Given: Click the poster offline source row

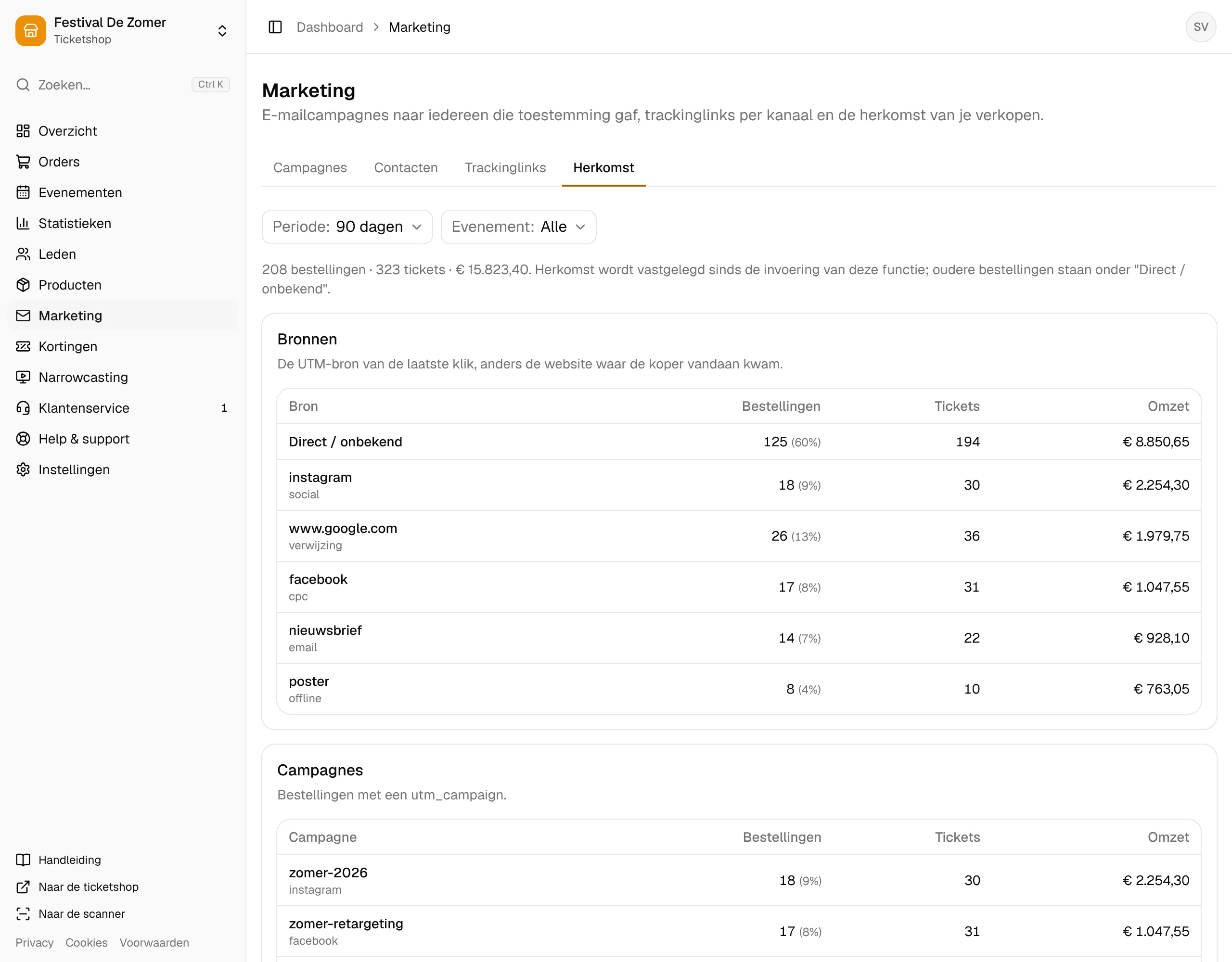Looking at the screenshot, I should 739,689.
